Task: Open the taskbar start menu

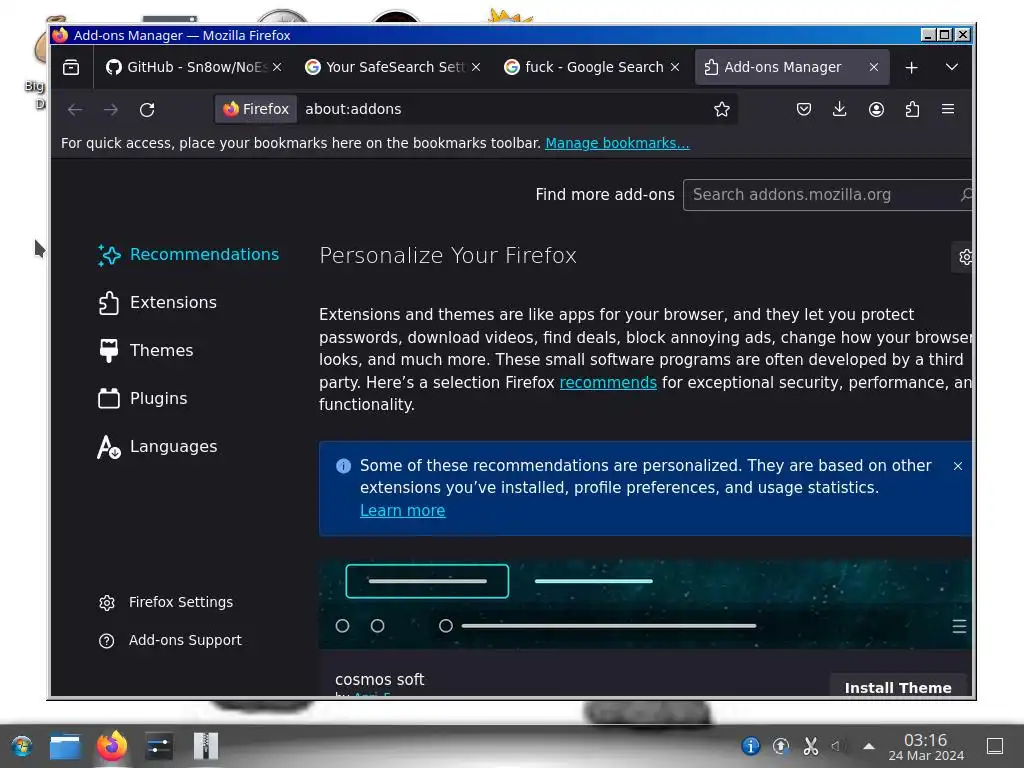Action: point(22,746)
